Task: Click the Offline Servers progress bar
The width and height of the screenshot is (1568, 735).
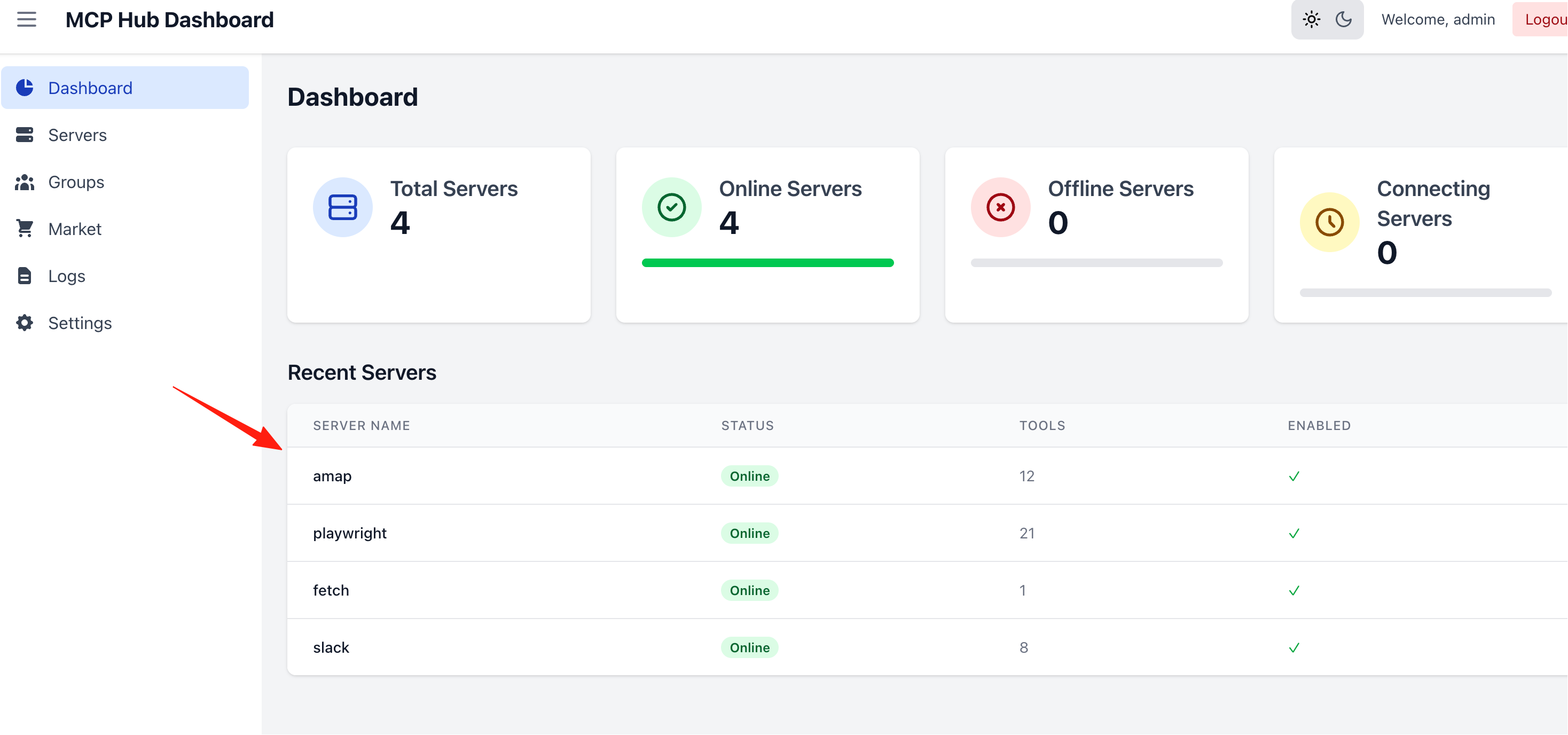Action: pos(1096,263)
